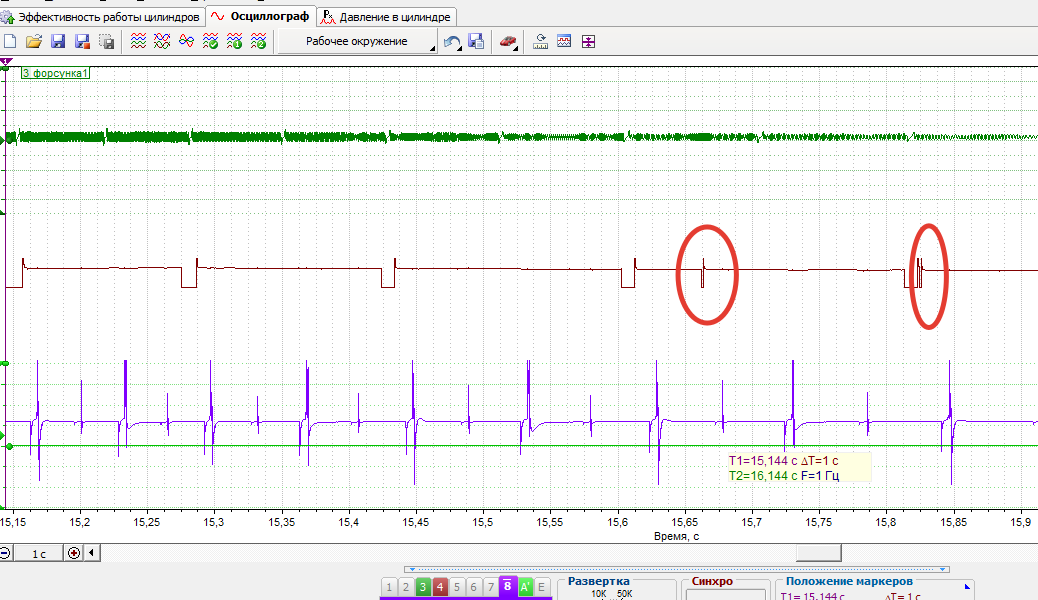The width and height of the screenshot is (1038, 600).
Task: Save oscillogram using first blue floppy icon
Action: pyautogui.click(x=58, y=42)
